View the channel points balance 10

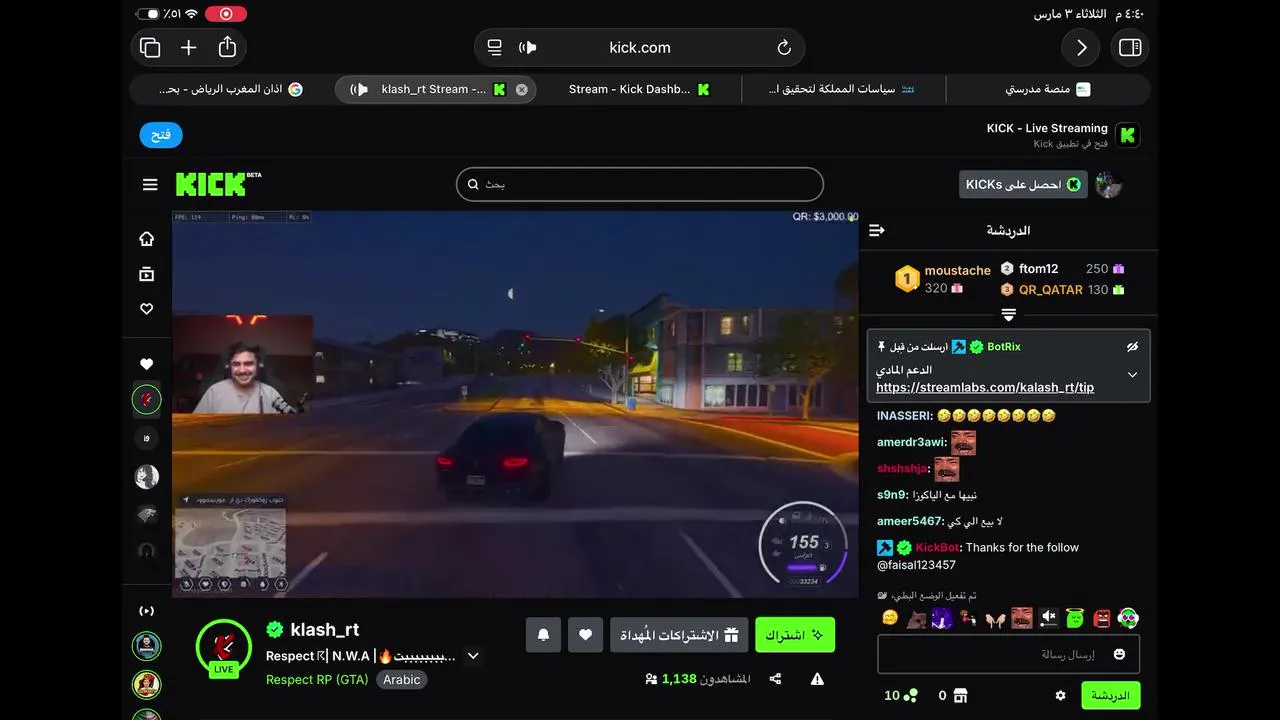(x=901, y=695)
